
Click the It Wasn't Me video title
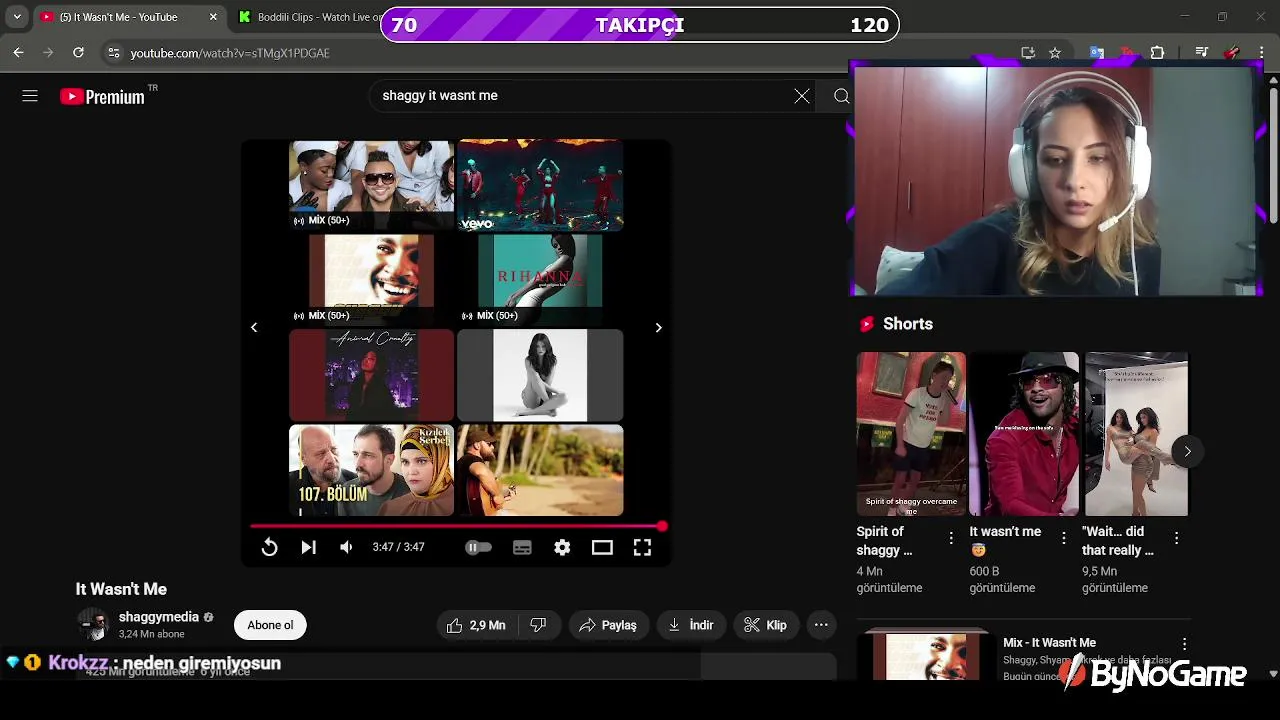point(121,589)
